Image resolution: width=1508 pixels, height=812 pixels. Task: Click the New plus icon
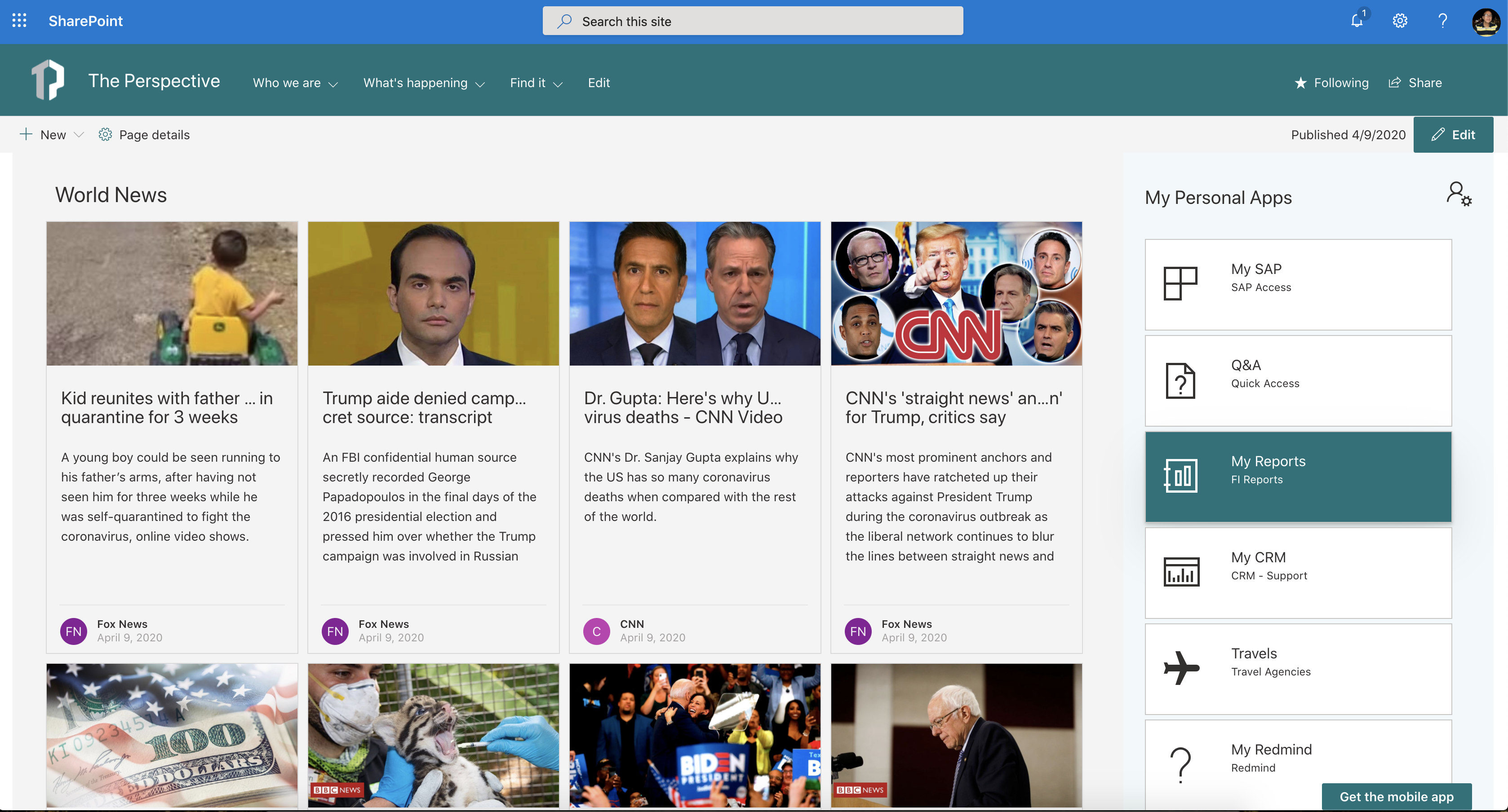[26, 135]
